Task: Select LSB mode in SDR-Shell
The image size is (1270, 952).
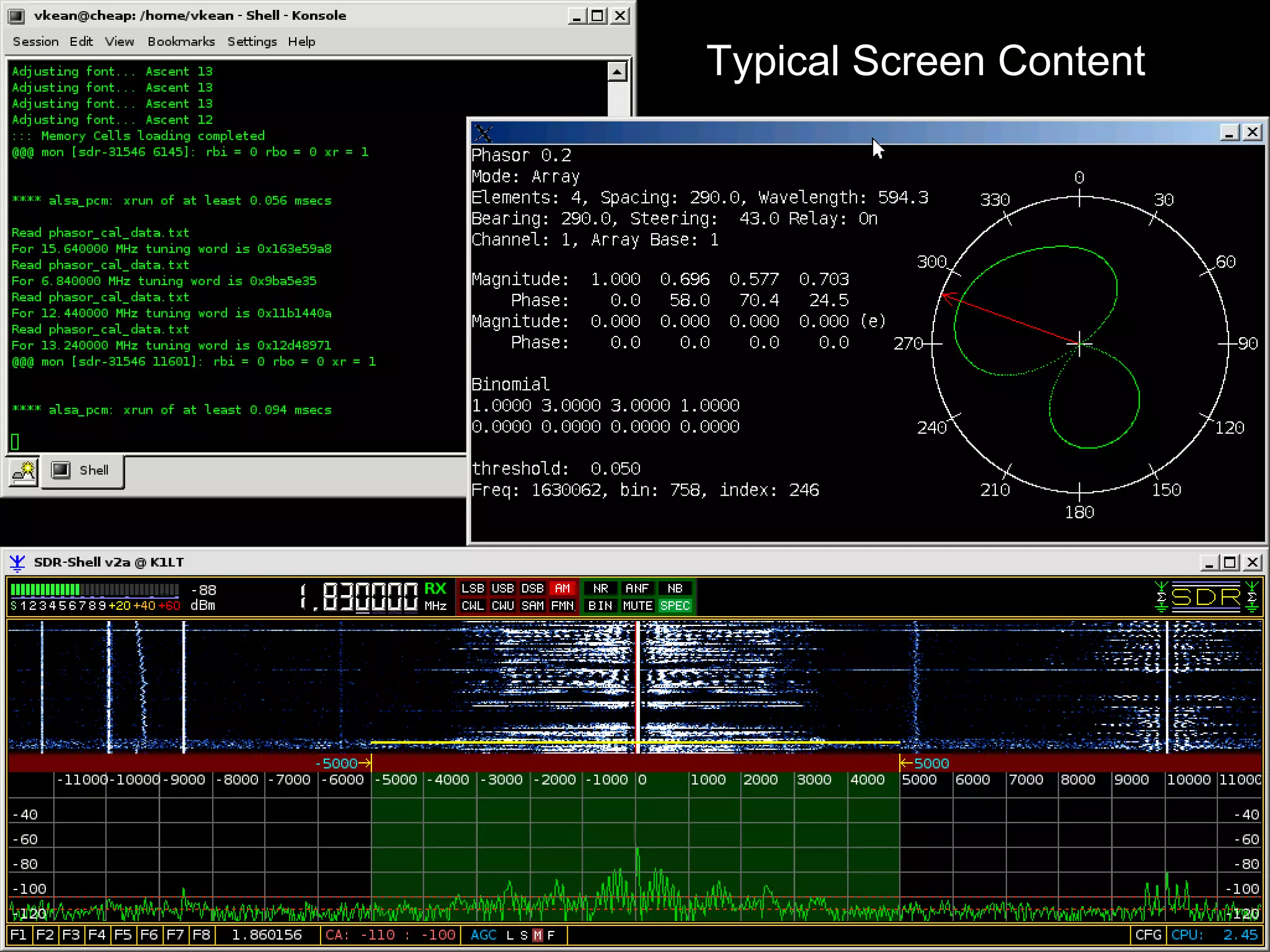Action: [473, 588]
